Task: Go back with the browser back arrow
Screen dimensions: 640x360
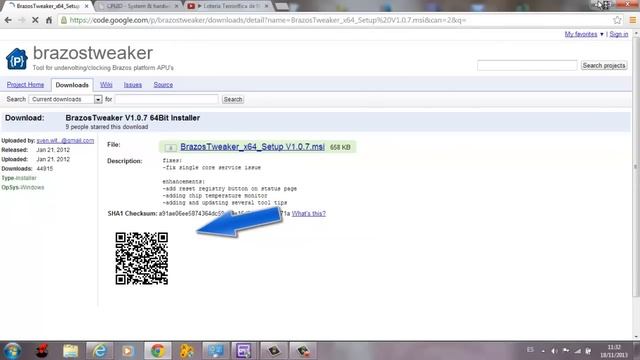Action: pyautogui.click(x=8, y=20)
